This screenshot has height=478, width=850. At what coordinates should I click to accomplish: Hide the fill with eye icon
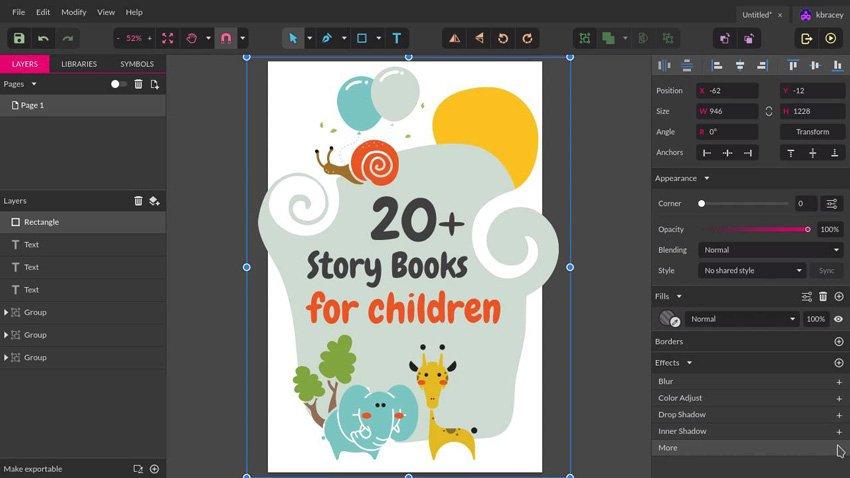pyautogui.click(x=838, y=319)
